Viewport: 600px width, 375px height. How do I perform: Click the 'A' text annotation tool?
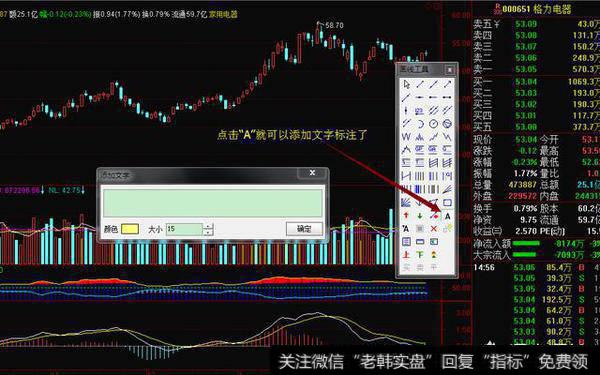(x=447, y=216)
